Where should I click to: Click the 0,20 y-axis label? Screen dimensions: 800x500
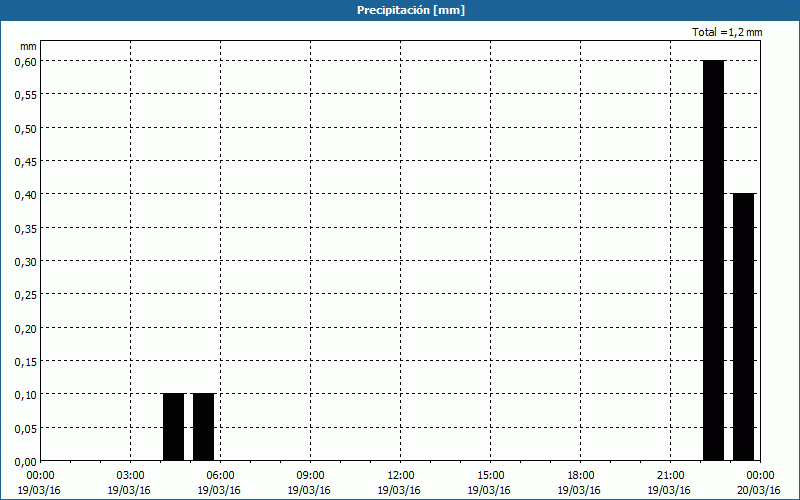(x=26, y=328)
